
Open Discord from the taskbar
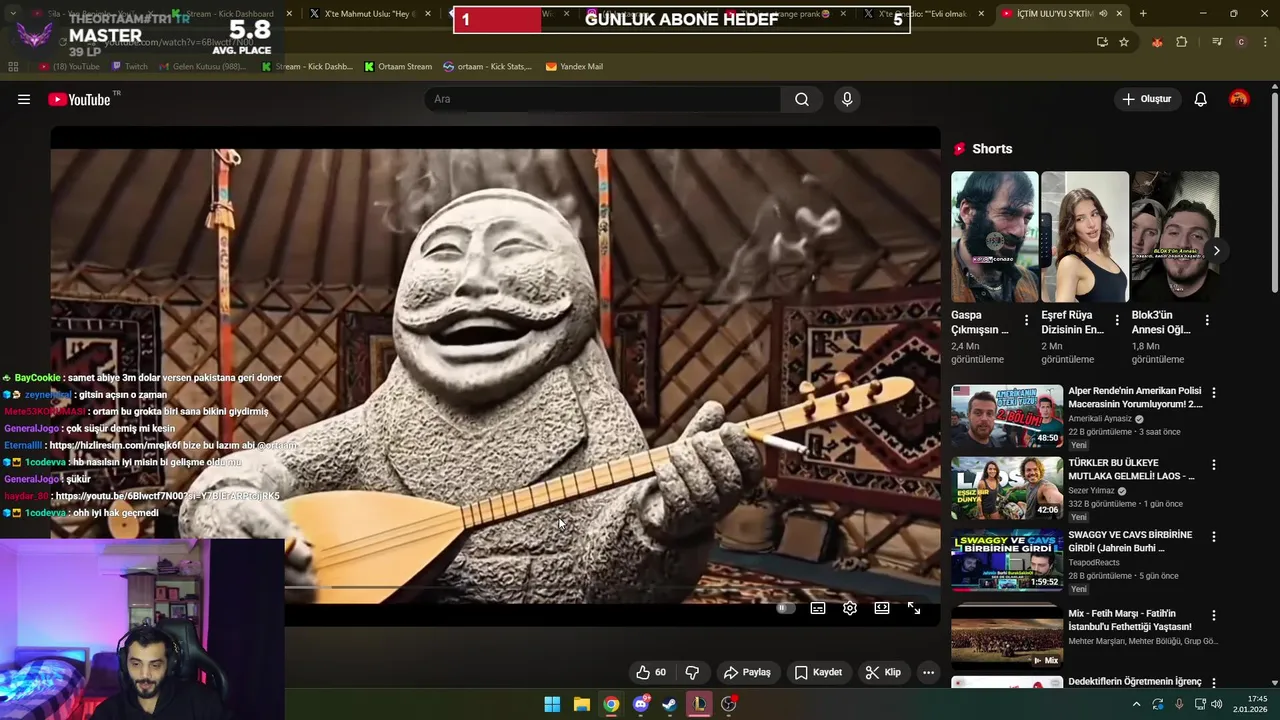(x=641, y=704)
